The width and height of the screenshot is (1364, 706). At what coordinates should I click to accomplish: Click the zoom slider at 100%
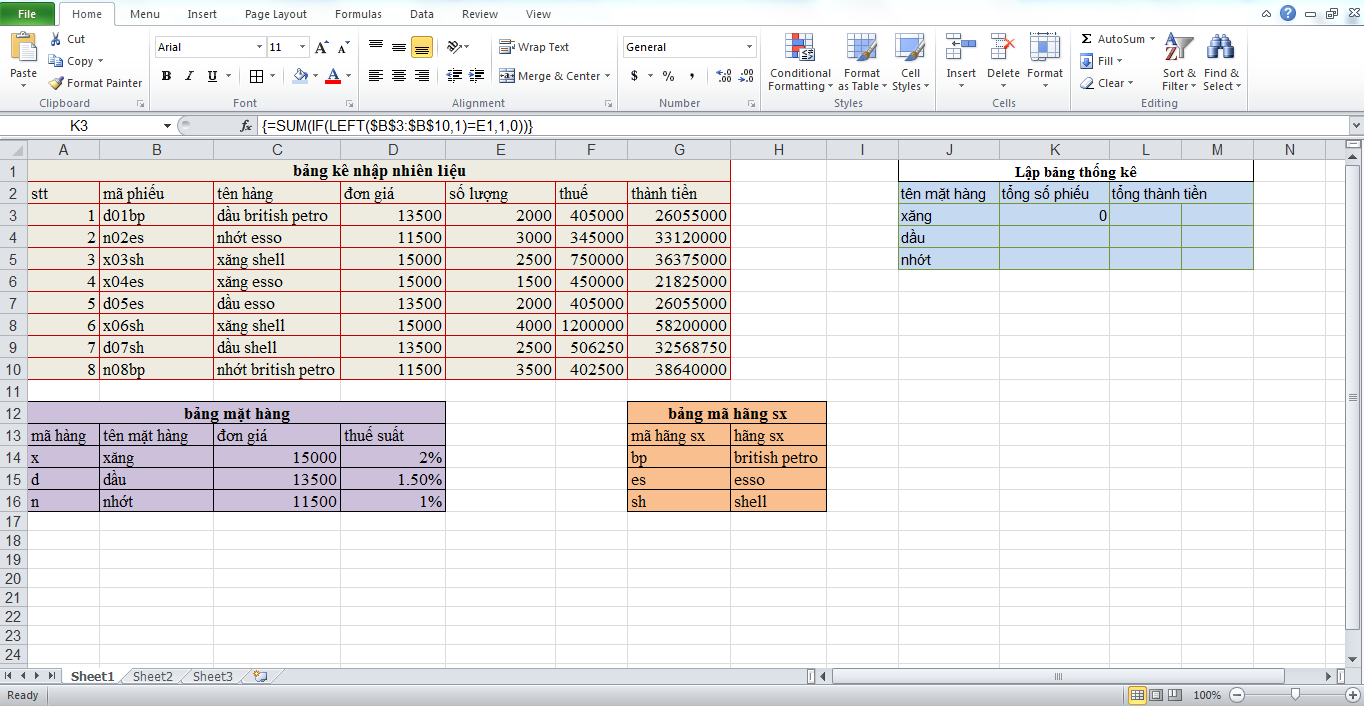coord(1295,695)
